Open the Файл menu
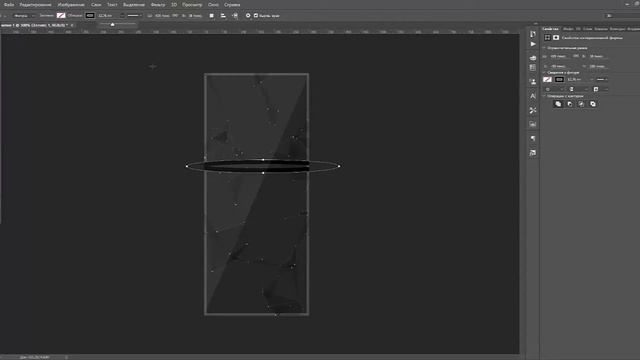The height and width of the screenshot is (360, 640). click(9, 4)
